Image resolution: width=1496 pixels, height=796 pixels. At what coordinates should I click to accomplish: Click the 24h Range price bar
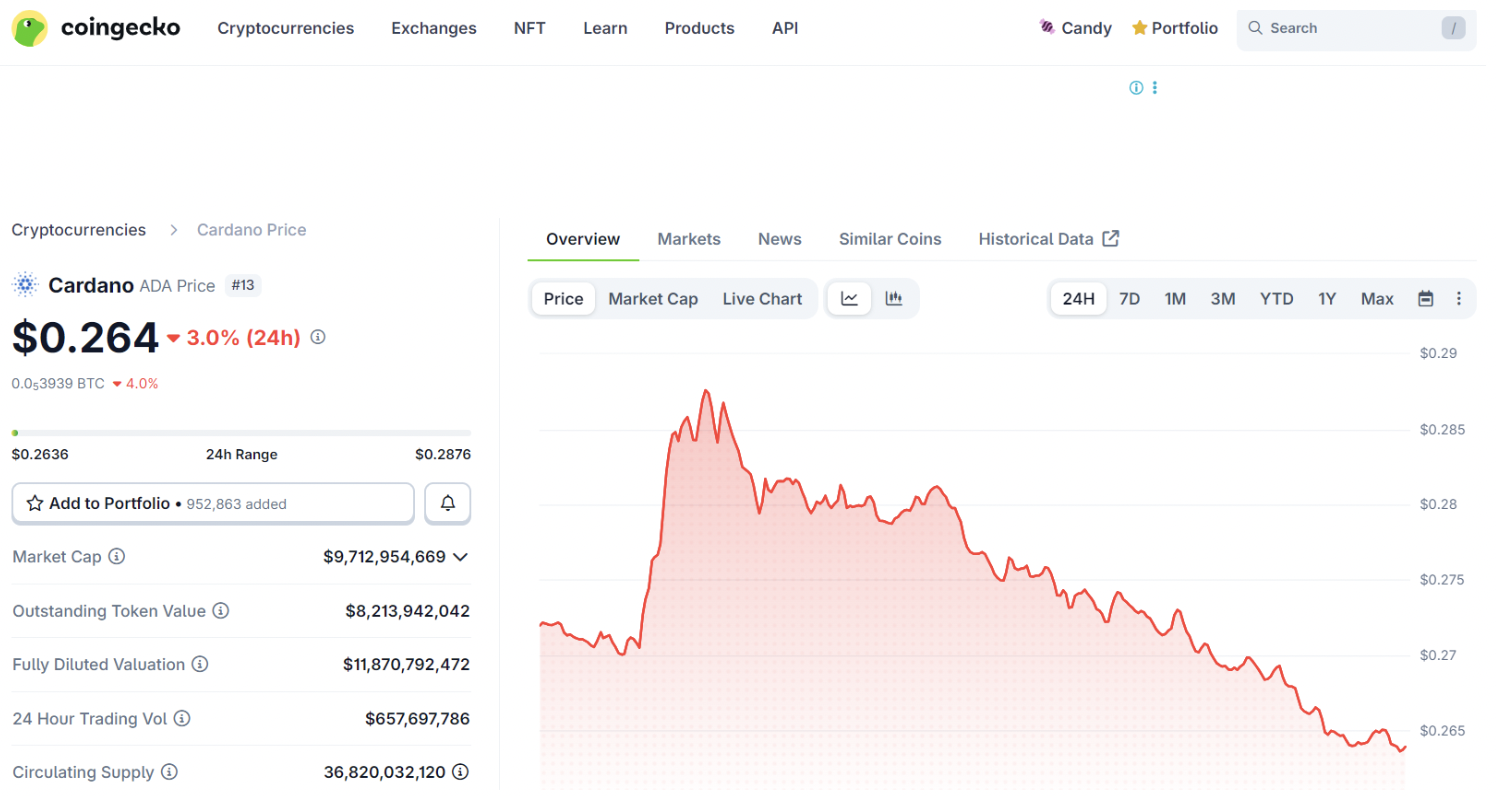[x=241, y=432]
